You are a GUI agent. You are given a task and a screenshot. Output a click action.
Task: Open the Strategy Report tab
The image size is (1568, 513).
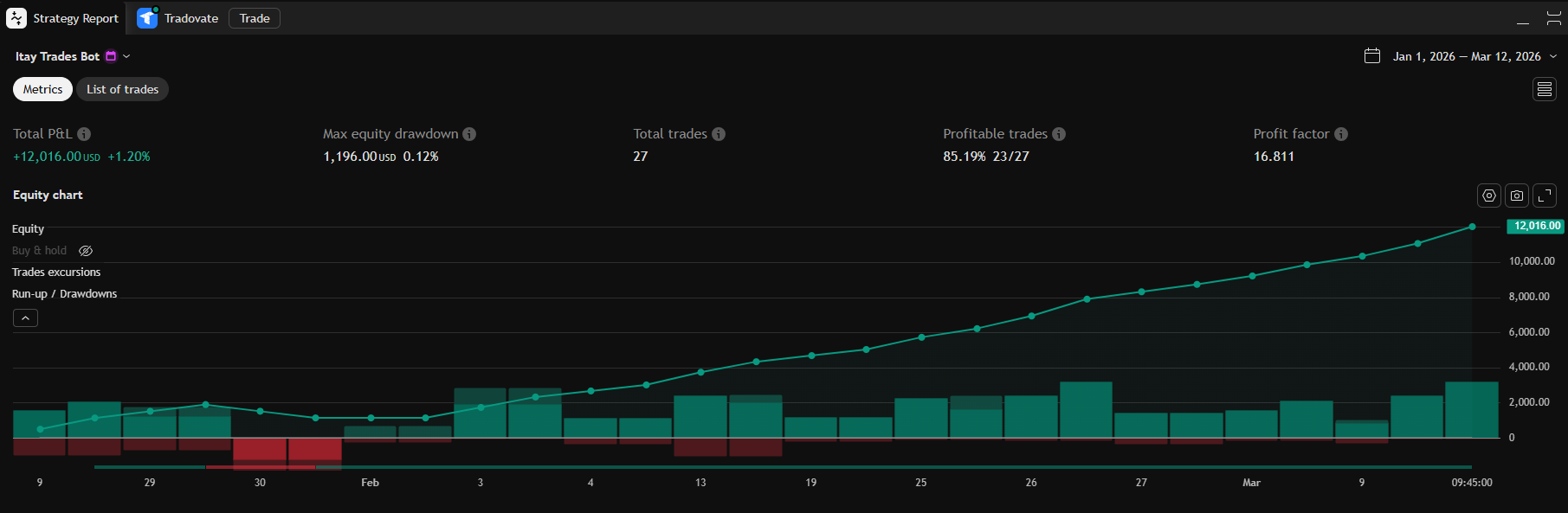point(62,18)
